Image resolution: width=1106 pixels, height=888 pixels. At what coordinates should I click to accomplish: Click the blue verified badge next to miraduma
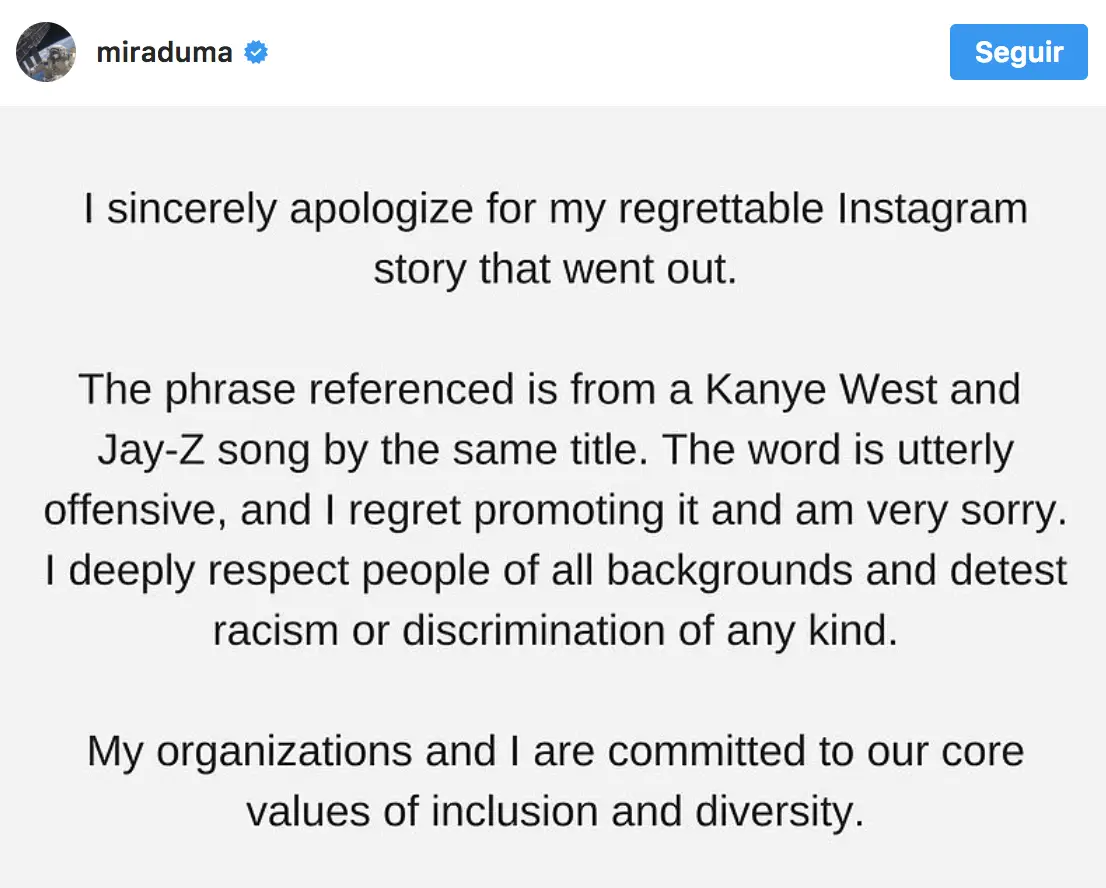(256, 52)
